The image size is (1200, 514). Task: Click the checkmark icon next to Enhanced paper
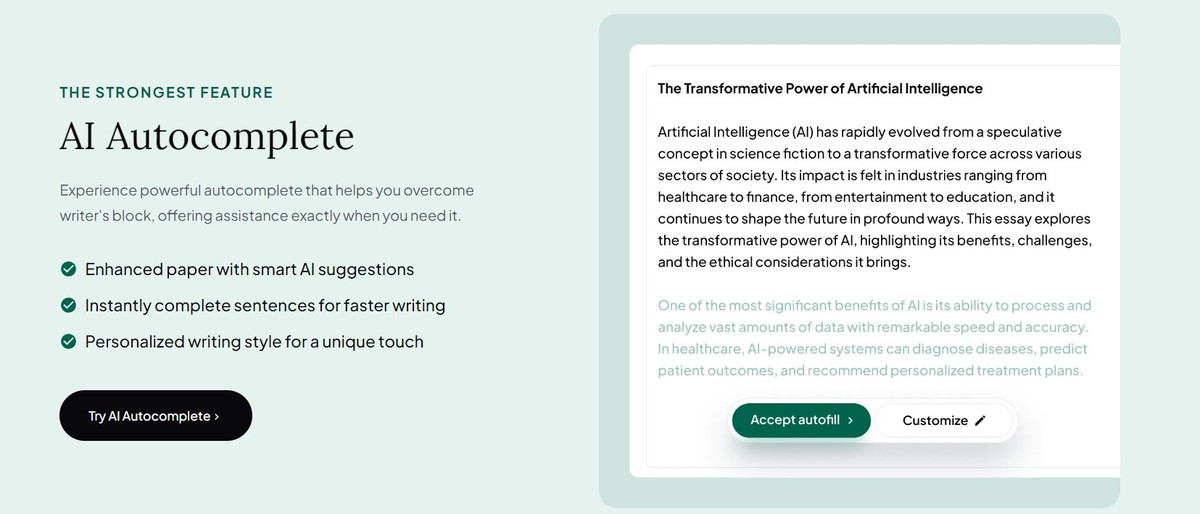tap(69, 269)
